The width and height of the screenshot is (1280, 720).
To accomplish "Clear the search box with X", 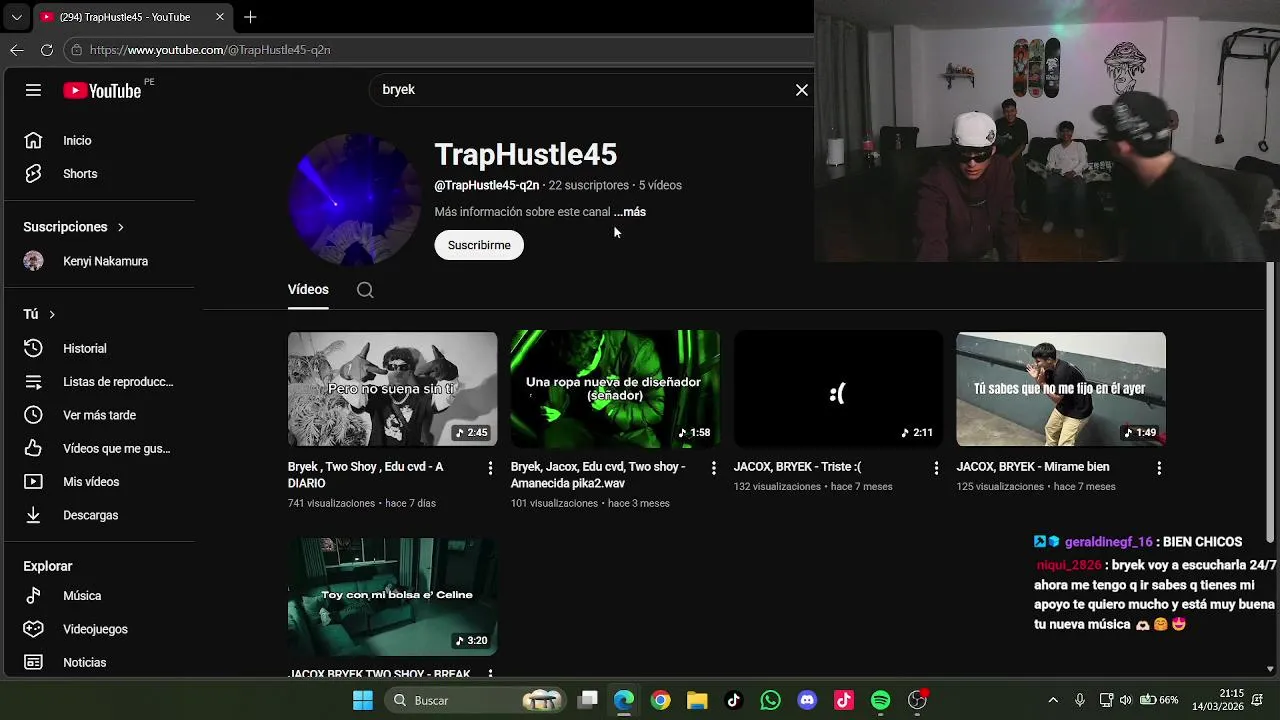I will point(802,90).
